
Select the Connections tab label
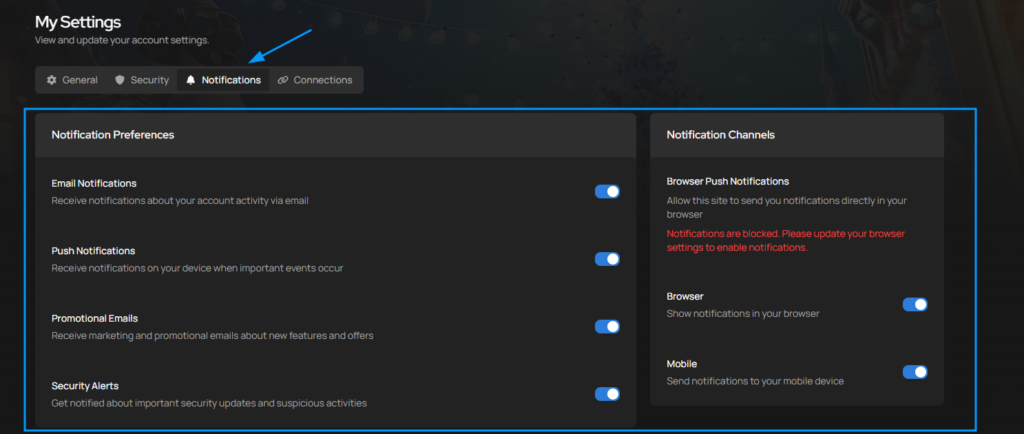[322, 80]
